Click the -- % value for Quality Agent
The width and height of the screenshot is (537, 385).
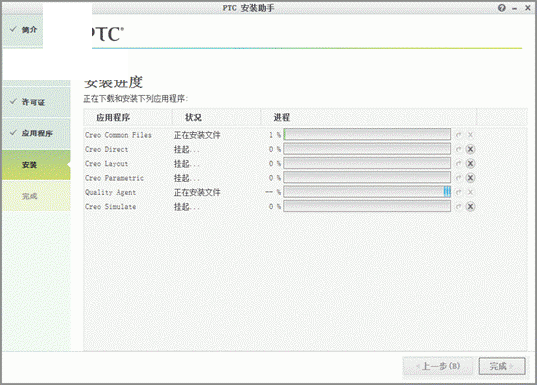[x=273, y=192]
